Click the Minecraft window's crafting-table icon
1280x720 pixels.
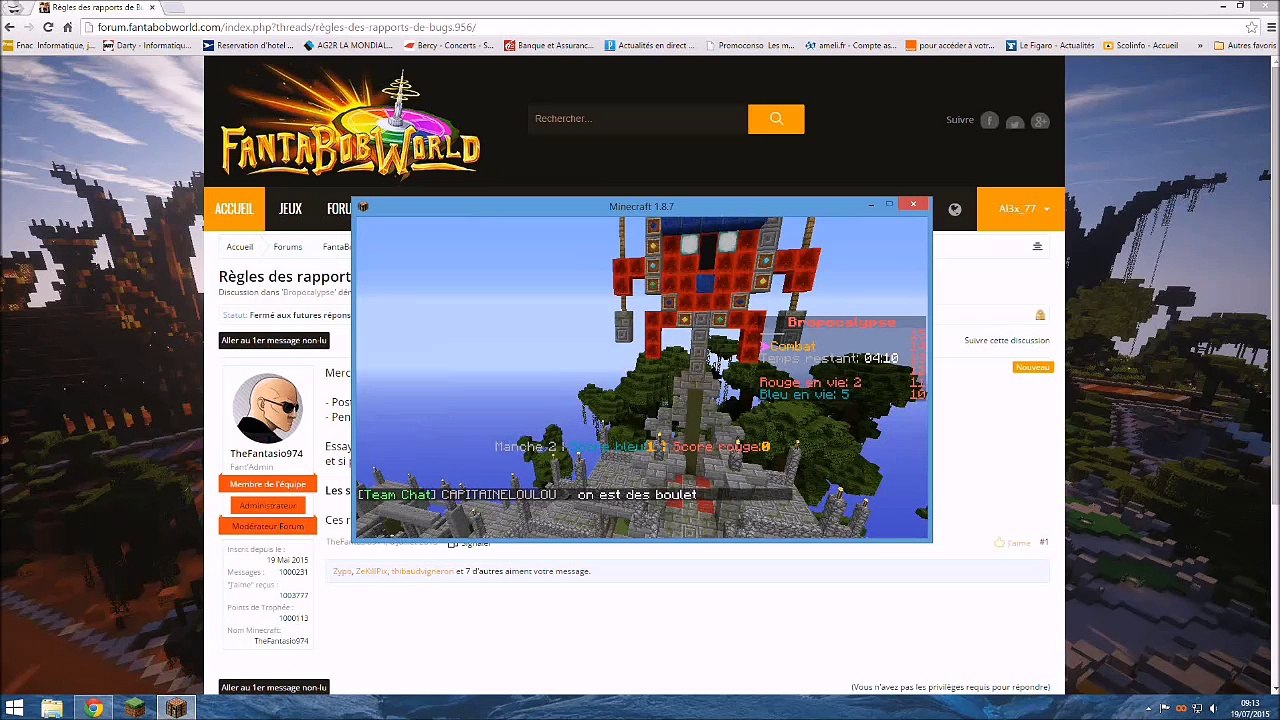coord(363,207)
